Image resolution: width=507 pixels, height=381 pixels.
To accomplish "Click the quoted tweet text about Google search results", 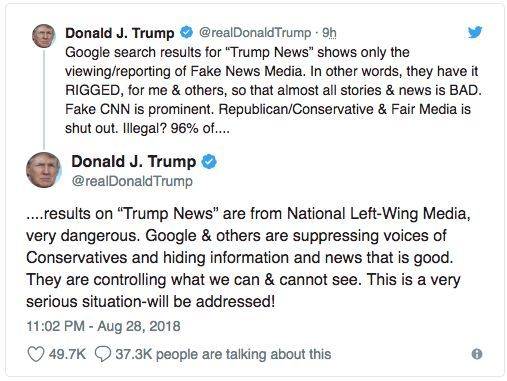I will pos(273,90).
